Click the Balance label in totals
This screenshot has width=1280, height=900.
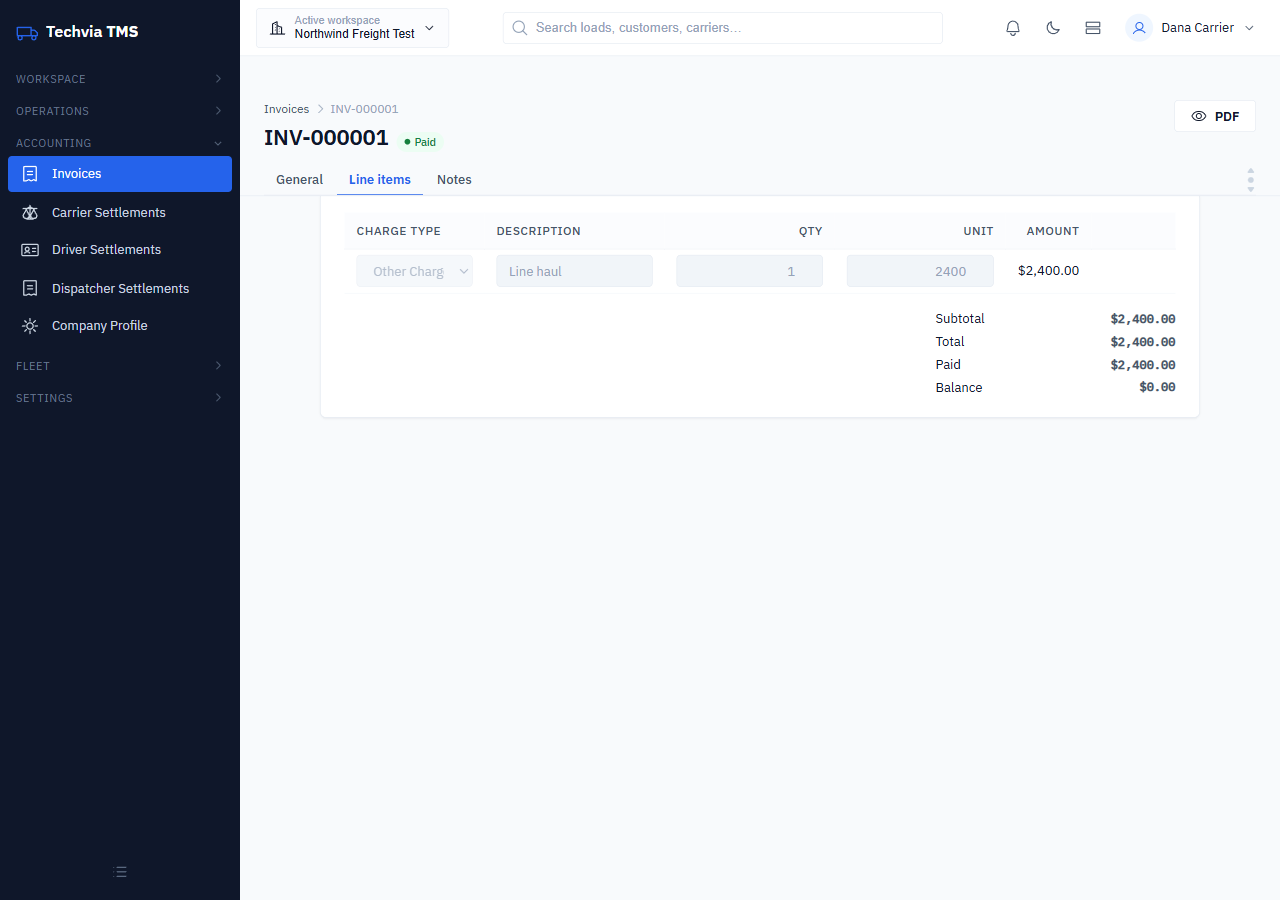coord(959,388)
